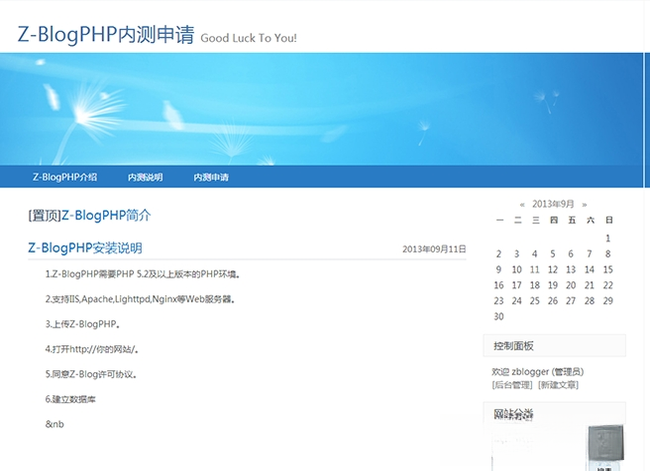
Task: Open the pinned post Z-BlogPHP简介
Action: click(106, 215)
